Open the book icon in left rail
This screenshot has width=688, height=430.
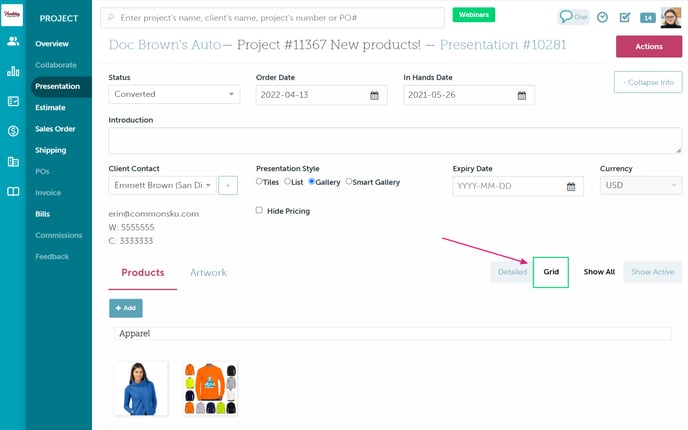click(13, 191)
